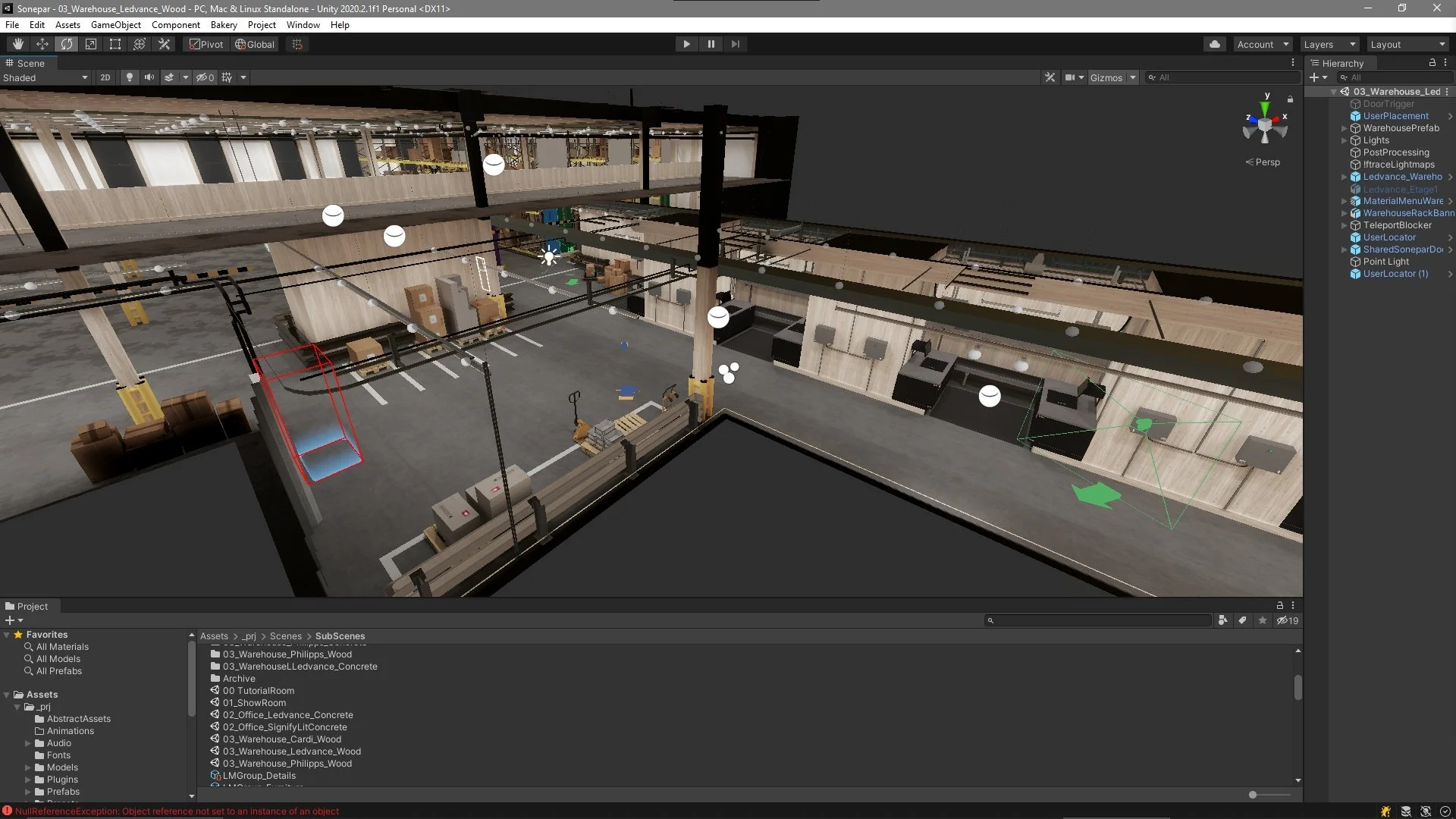1456x819 pixels.
Task: Toggle scene audio speaker icon
Action: pos(149,77)
